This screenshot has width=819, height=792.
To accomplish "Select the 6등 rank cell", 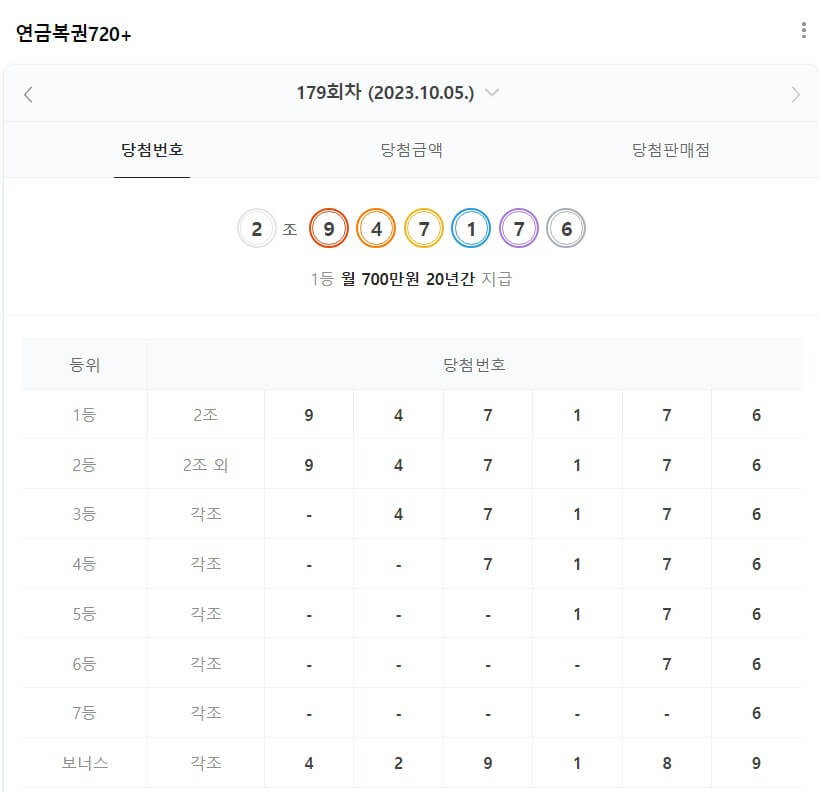I will (85, 664).
